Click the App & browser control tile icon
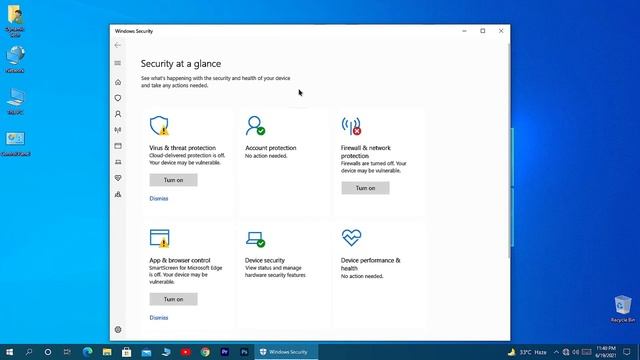Image resolution: width=640 pixels, height=360 pixels. click(x=160, y=238)
